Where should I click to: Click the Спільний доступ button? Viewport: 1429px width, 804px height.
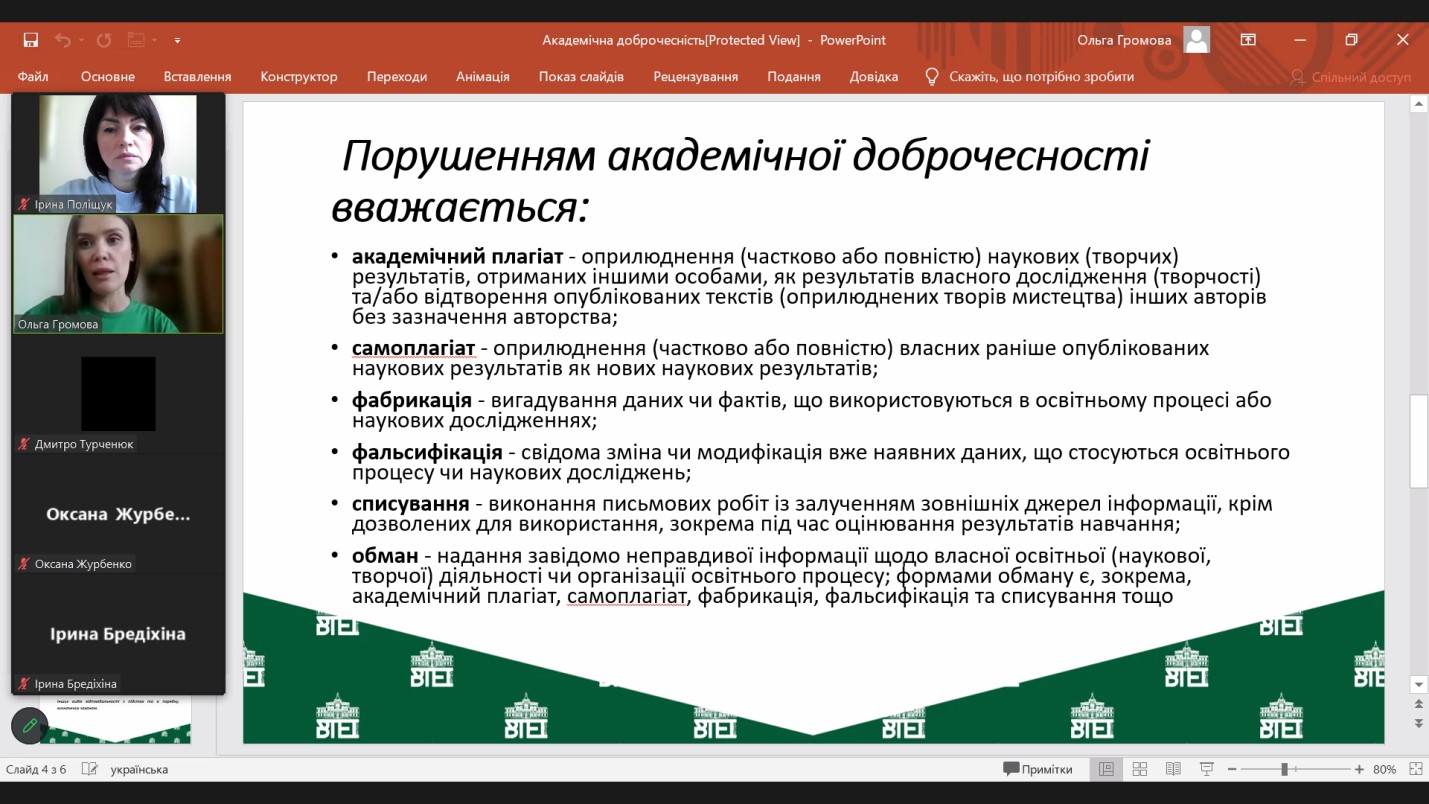click(1351, 76)
